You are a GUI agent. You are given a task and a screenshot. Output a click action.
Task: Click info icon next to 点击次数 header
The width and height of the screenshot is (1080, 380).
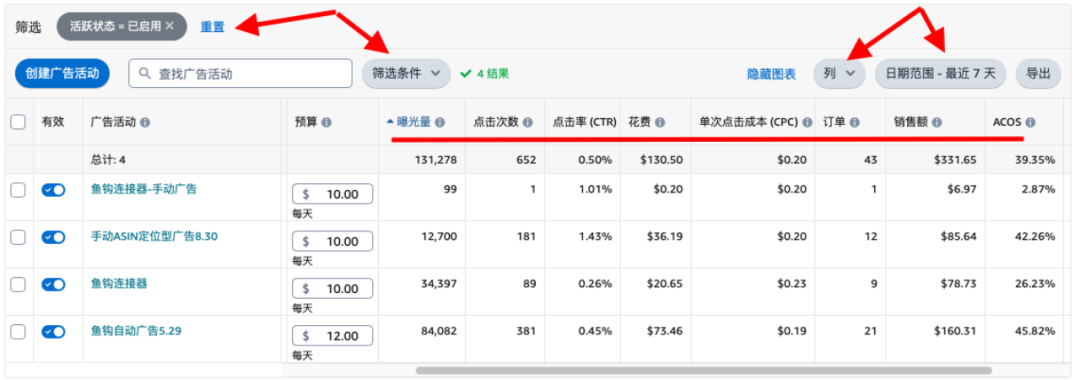[x=528, y=123]
